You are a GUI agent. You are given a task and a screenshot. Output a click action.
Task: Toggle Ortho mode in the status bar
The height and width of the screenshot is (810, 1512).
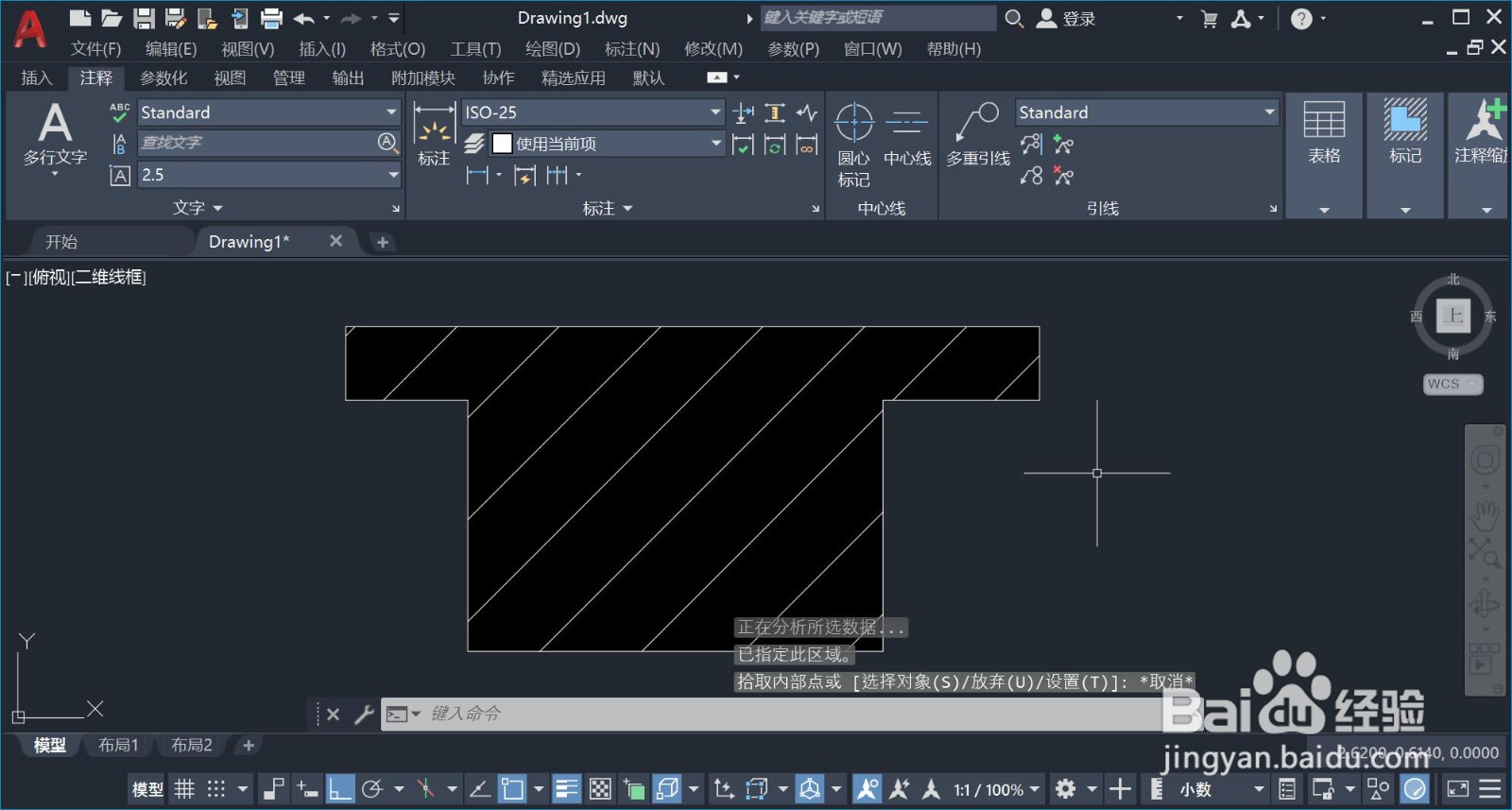340,788
